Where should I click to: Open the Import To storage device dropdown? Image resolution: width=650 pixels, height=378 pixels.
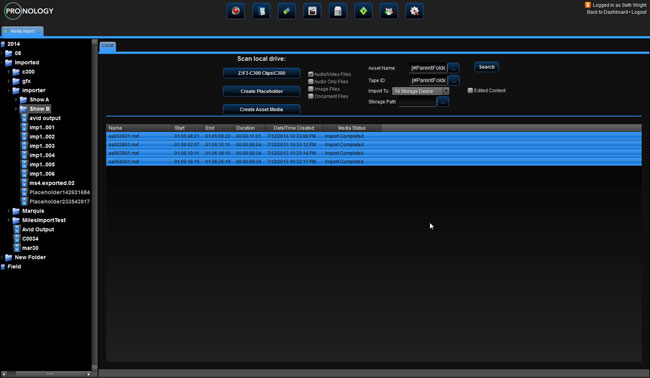[420, 91]
